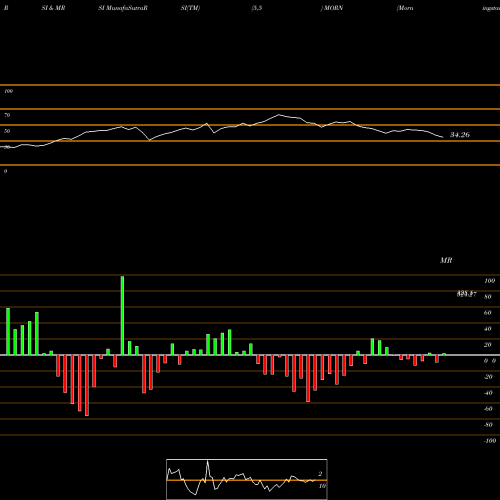Image resolution: width=500 pixels, height=500 pixels.
Task: Click the overlapping value label near 80 on MR
Action: coord(466,294)
